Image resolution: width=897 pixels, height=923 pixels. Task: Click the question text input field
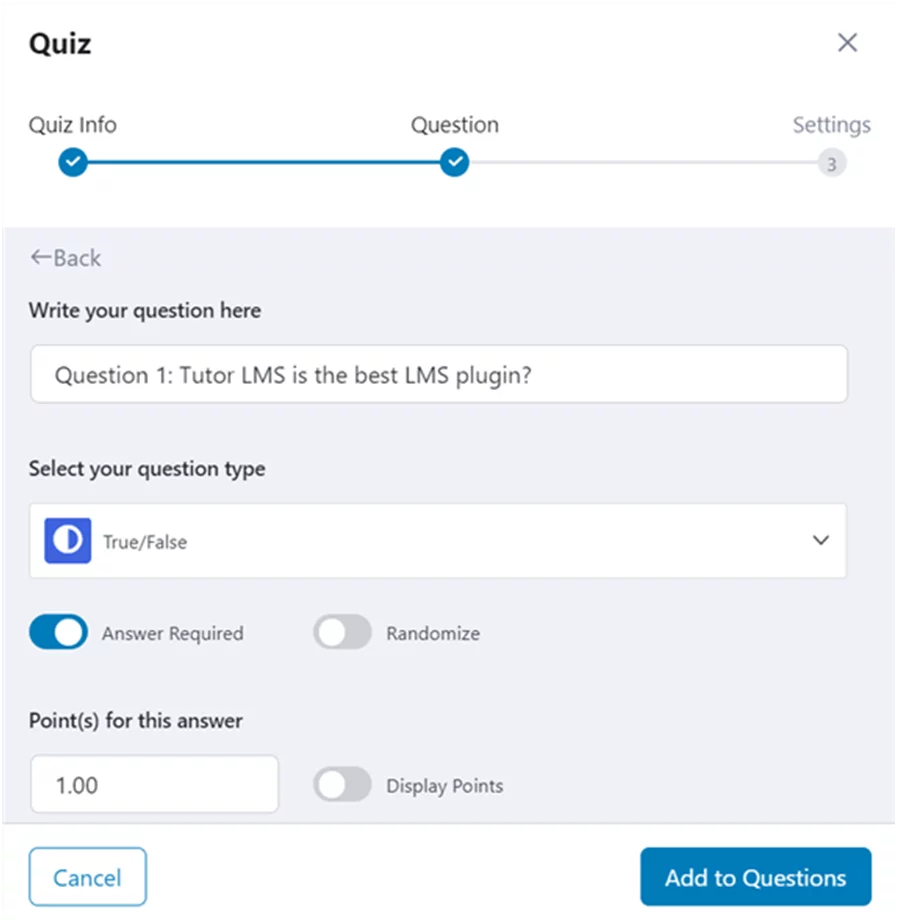[x=440, y=373]
